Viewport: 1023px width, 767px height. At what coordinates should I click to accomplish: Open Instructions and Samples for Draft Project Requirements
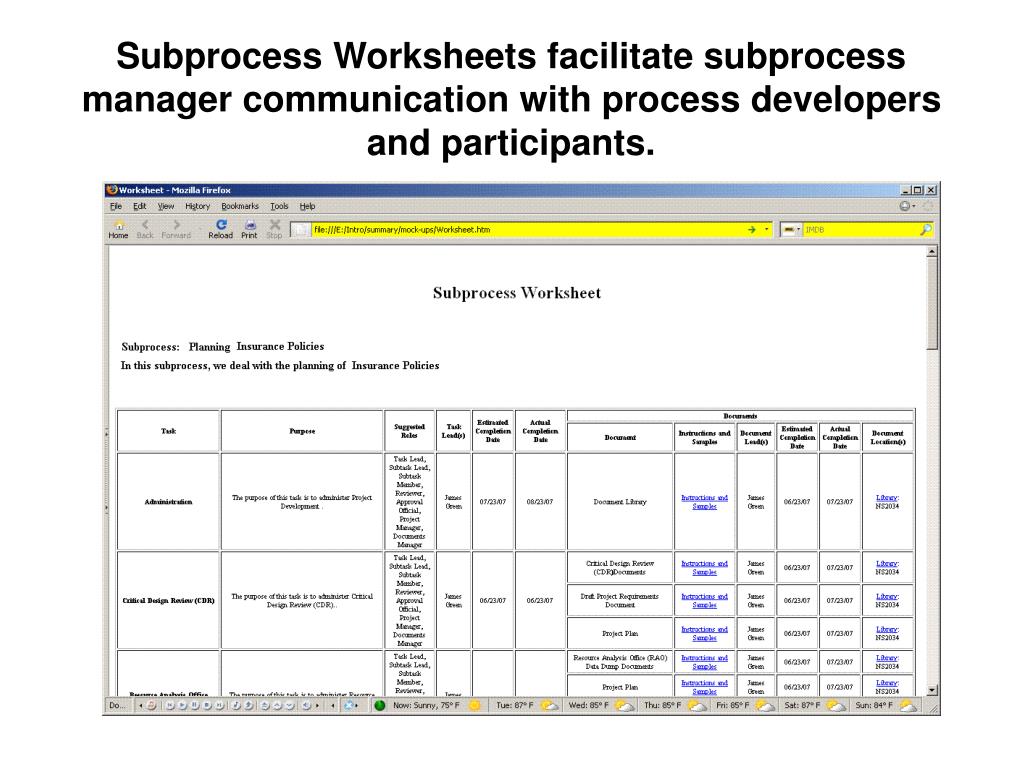(704, 600)
